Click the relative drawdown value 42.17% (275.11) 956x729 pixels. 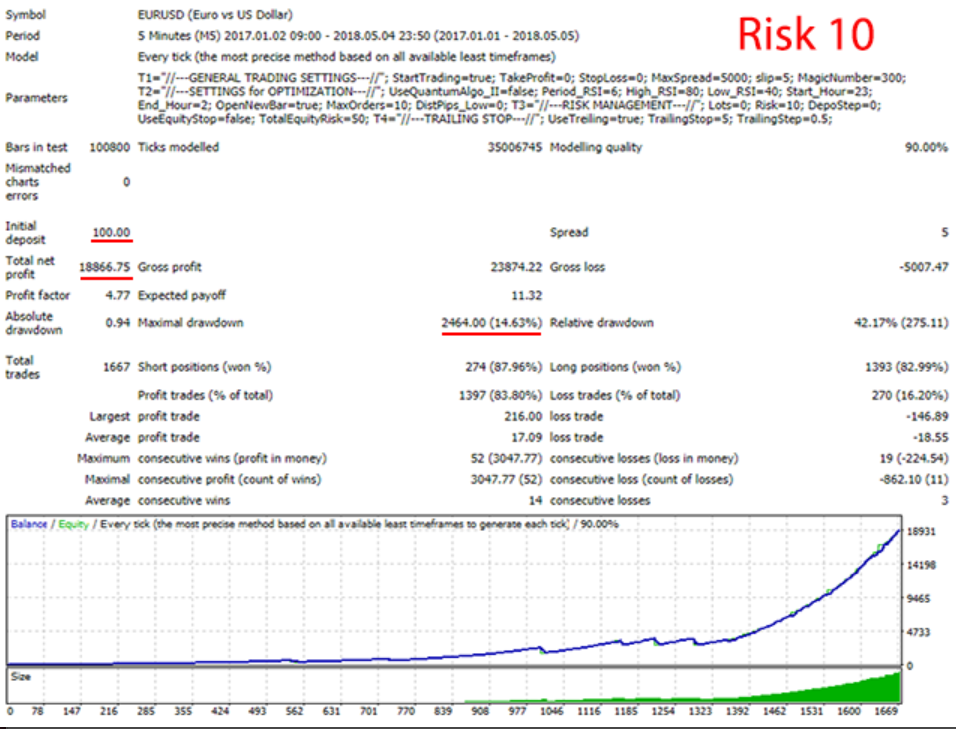pos(896,323)
